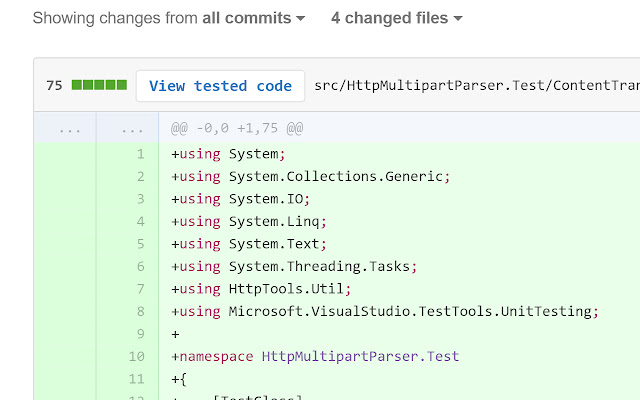Click the code line 'using System;'
The width and height of the screenshot is (640, 400).
(228, 154)
